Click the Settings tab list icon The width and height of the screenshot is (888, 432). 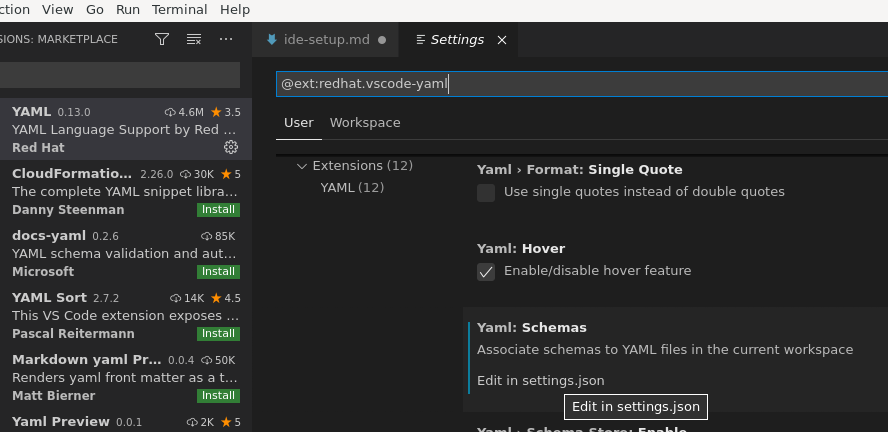(x=420, y=40)
